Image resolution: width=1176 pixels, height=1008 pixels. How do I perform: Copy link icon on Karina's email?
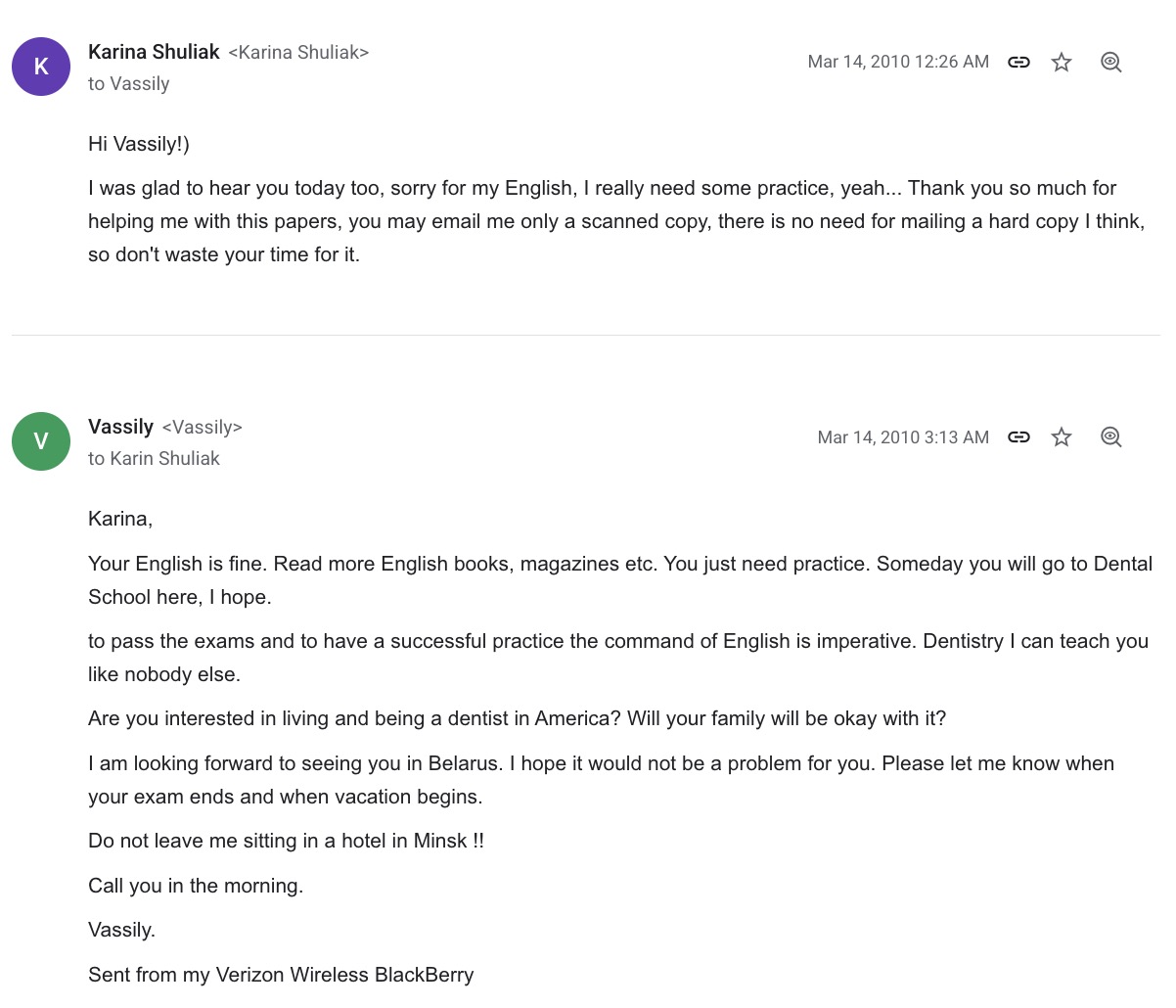click(x=1018, y=62)
